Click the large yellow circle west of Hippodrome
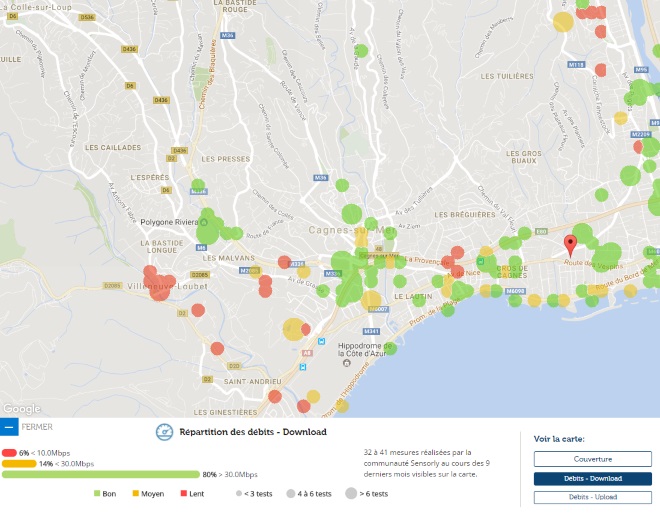660x518 pixels. pyautogui.click(x=293, y=328)
